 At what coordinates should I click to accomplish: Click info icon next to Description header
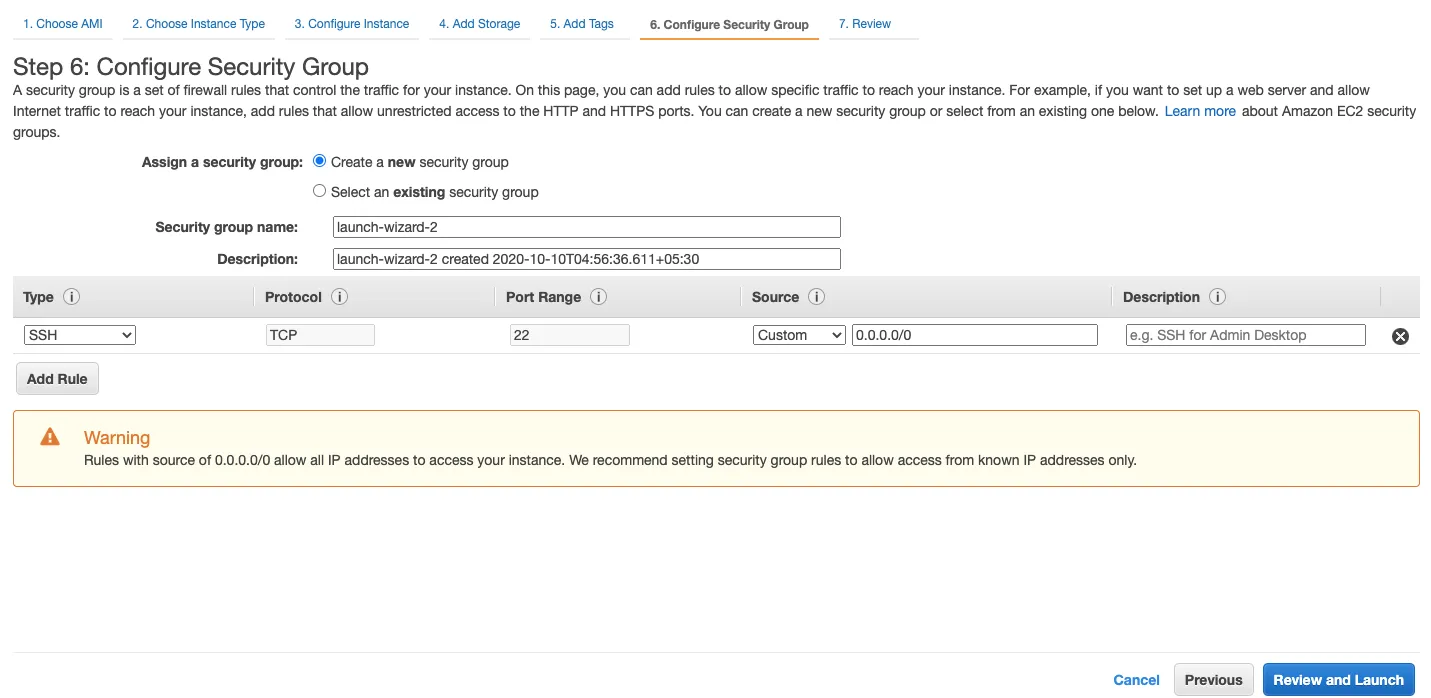pos(1217,297)
